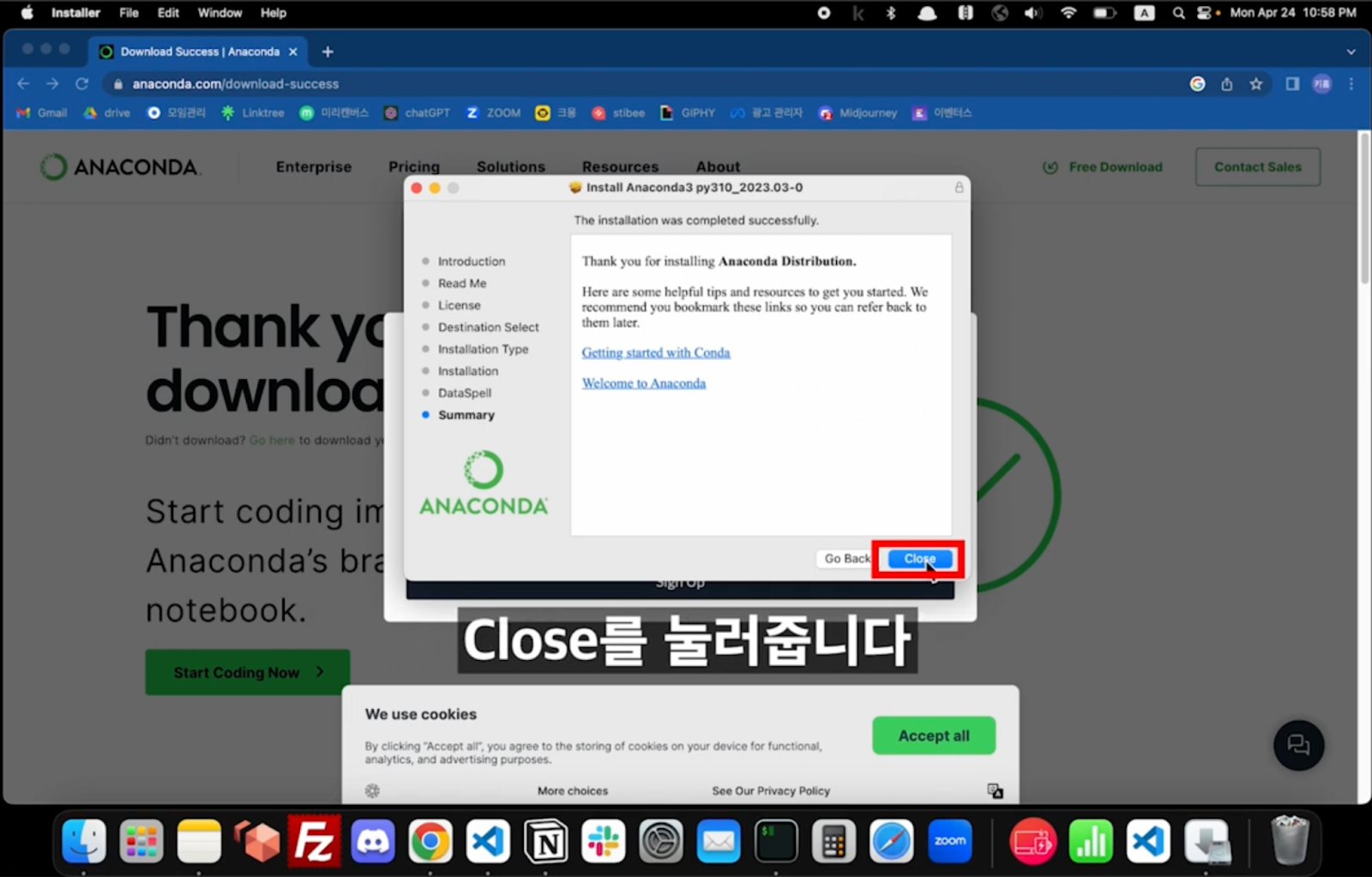Open the File menu

point(129,13)
